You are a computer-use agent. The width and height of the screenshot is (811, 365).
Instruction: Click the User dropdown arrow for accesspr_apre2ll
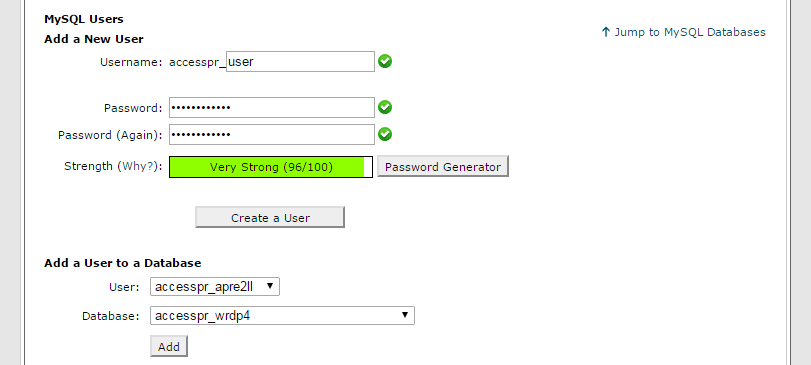[x=269, y=286]
